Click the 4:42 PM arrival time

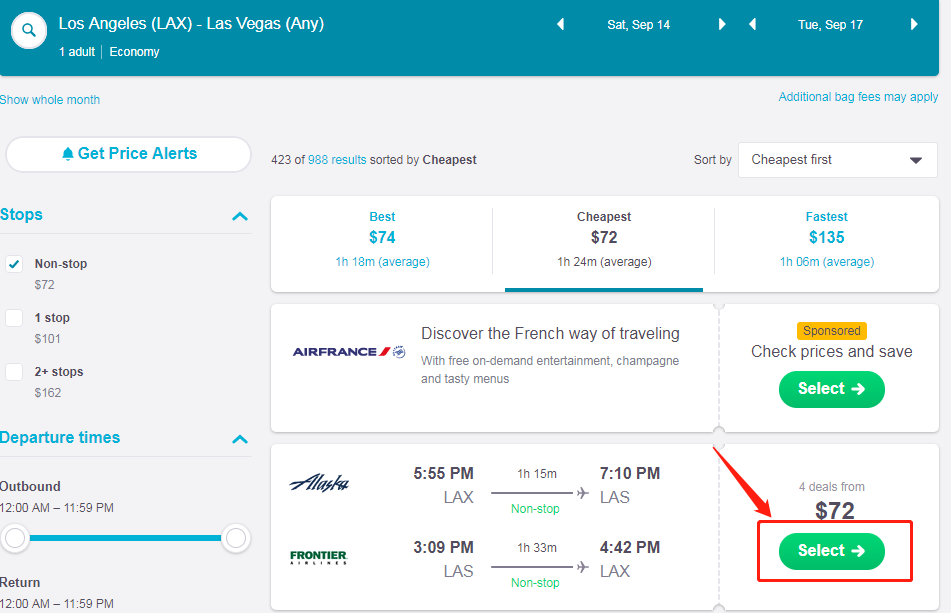630,548
